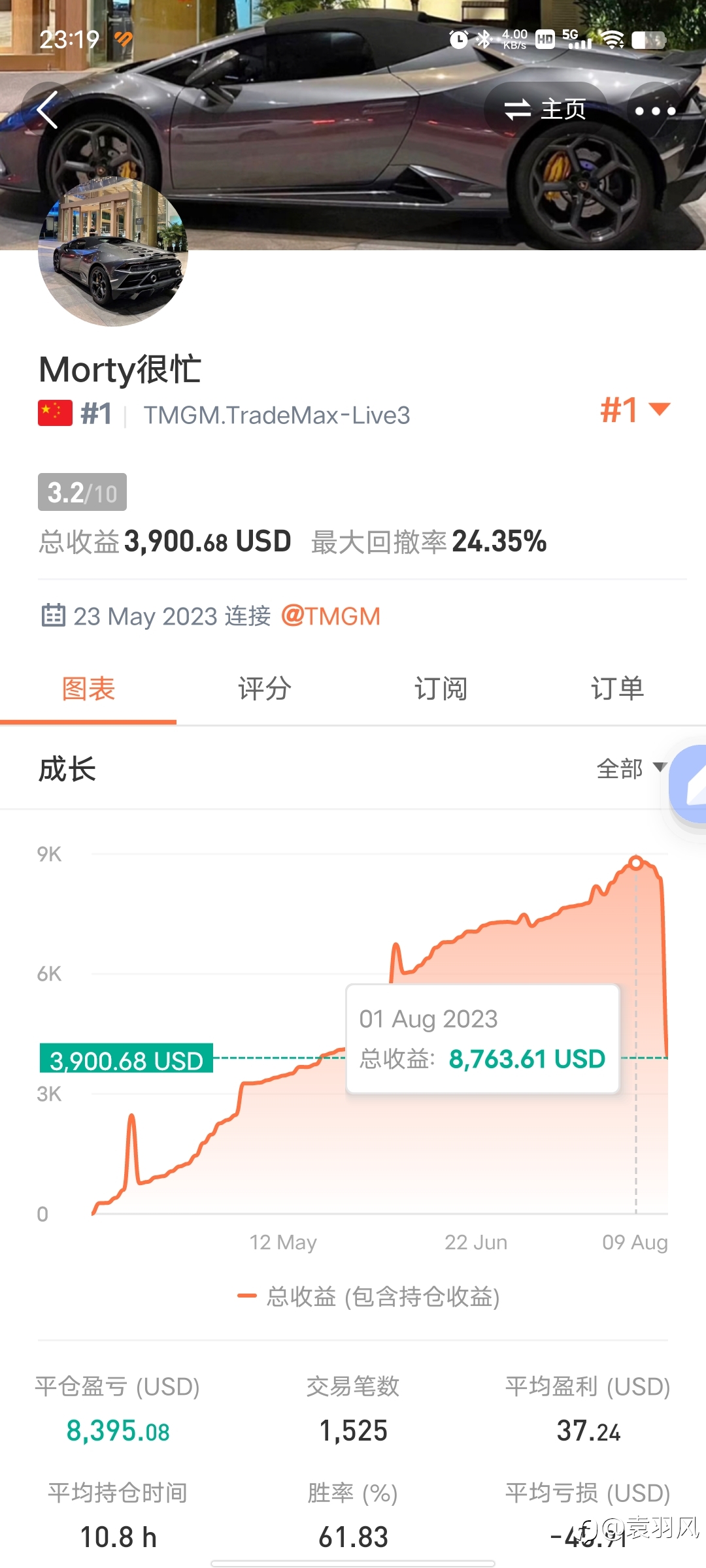Open the 订单 tab
Image resolution: width=706 pixels, height=1568 pixels.
coord(617,689)
